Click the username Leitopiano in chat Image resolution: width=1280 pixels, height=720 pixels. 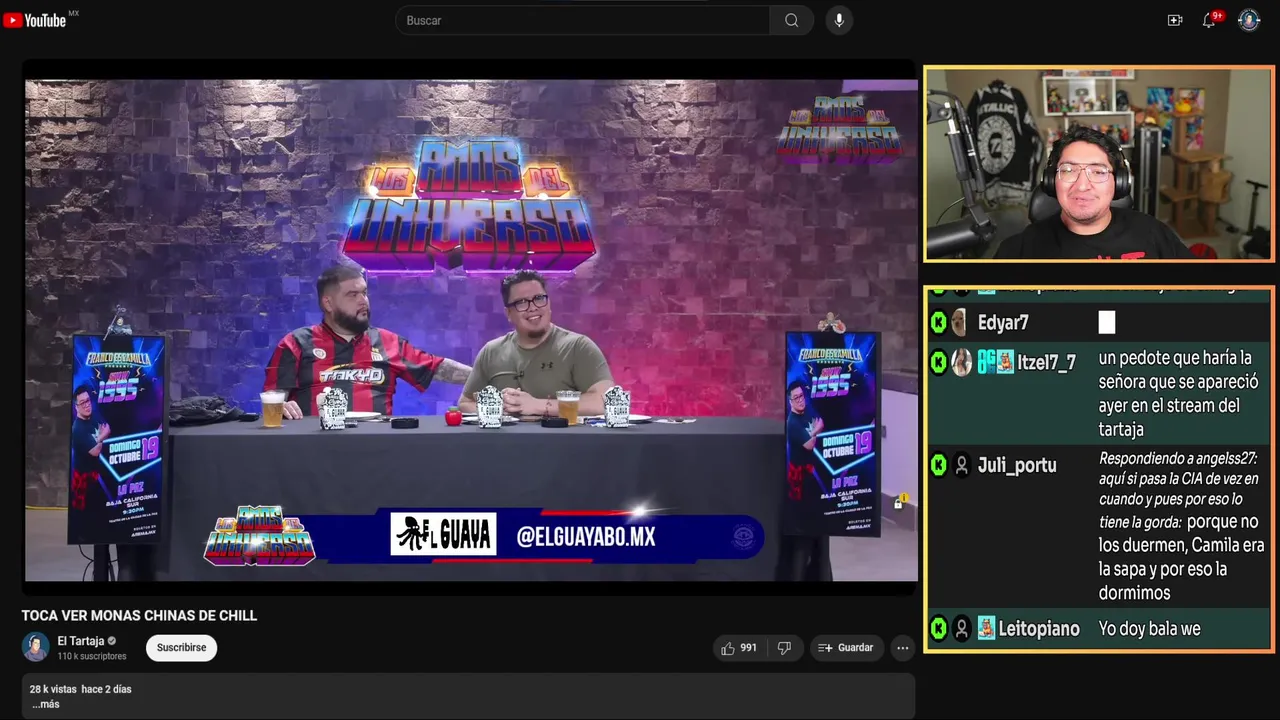coord(1039,629)
